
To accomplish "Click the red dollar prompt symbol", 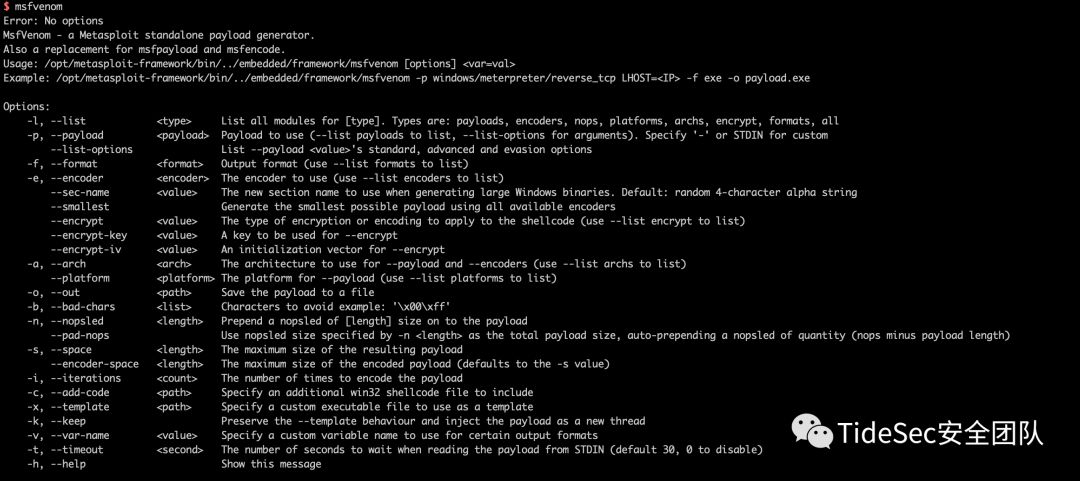I will pyautogui.click(x=7, y=6).
